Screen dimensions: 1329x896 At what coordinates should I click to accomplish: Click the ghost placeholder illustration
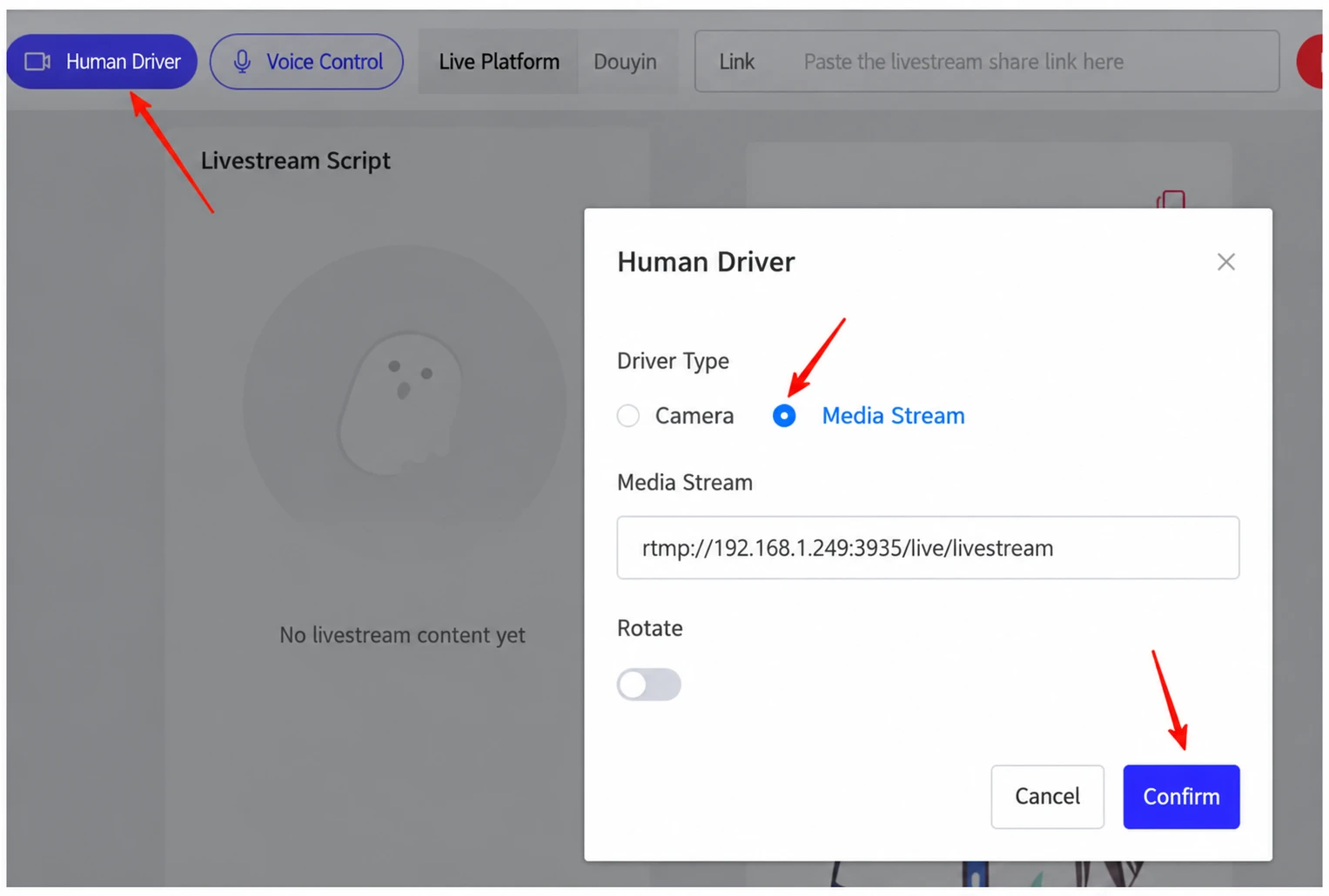[x=402, y=405]
